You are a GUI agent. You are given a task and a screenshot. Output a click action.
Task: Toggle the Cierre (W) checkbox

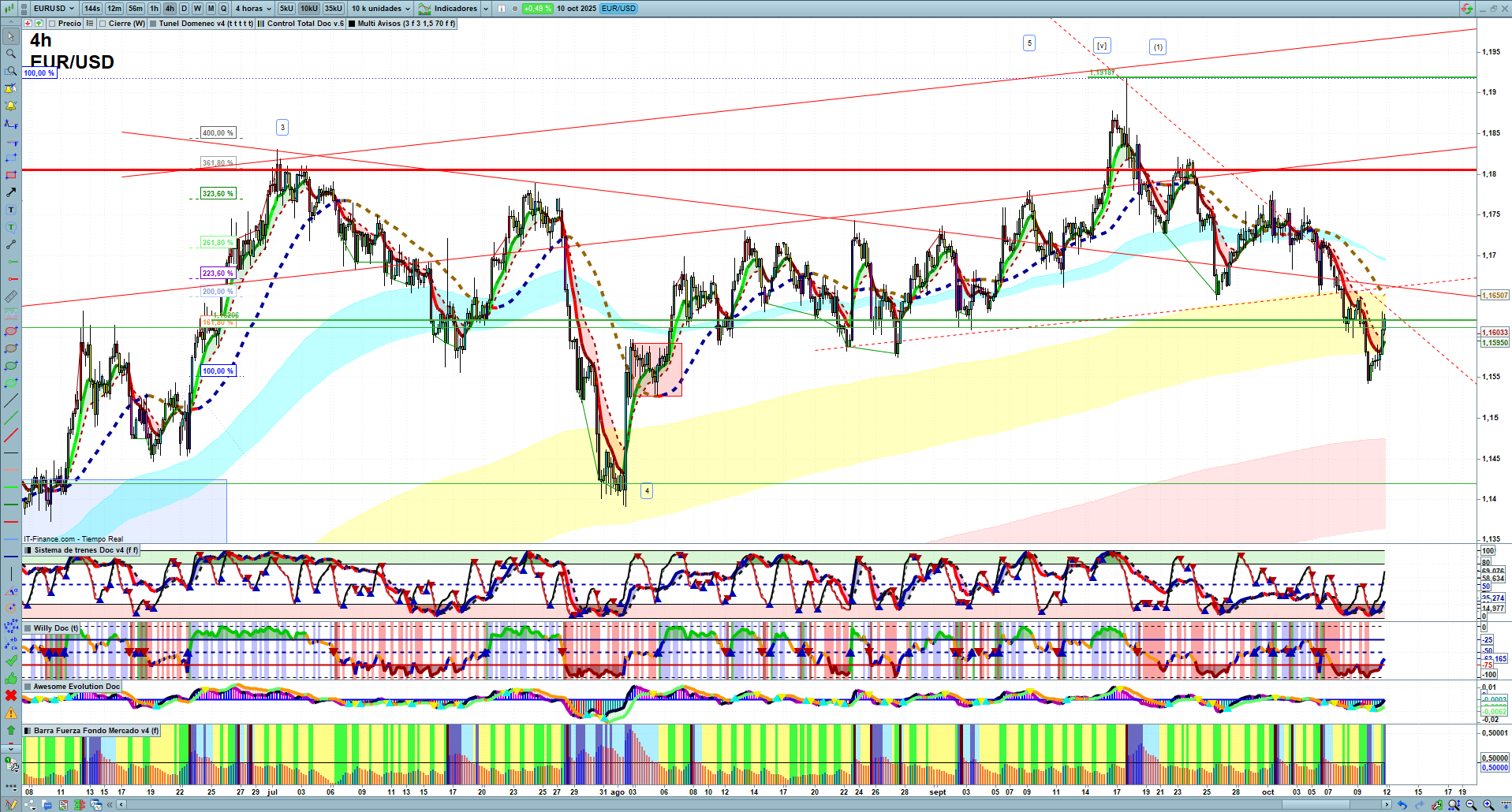[103, 24]
